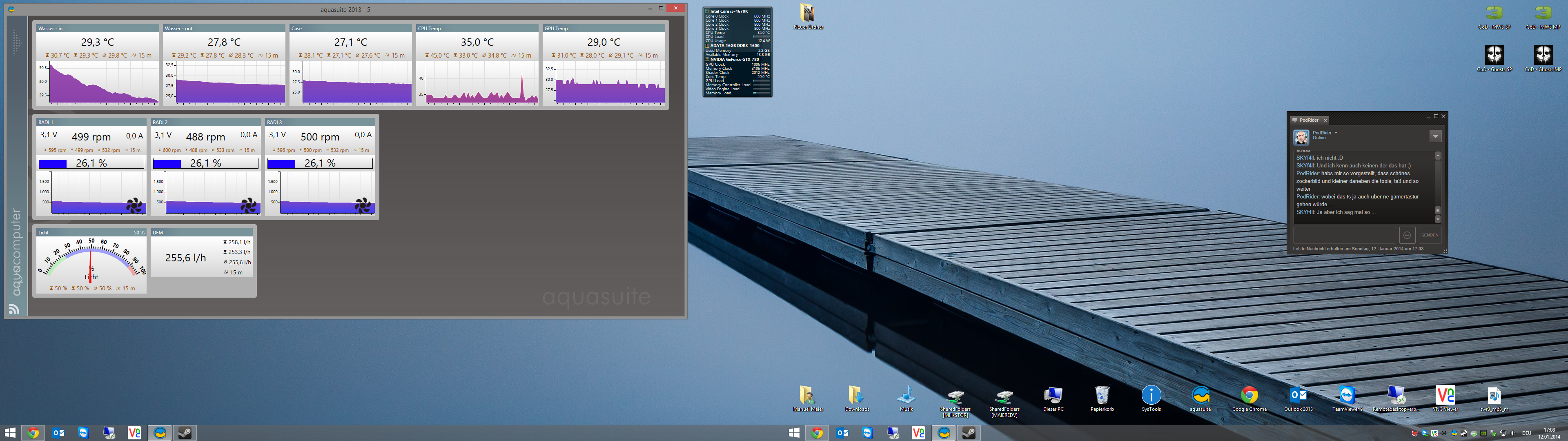This screenshot has height=441, width=1568.
Task: Click the fan icon in RADI 3 chart
Action: [363, 206]
